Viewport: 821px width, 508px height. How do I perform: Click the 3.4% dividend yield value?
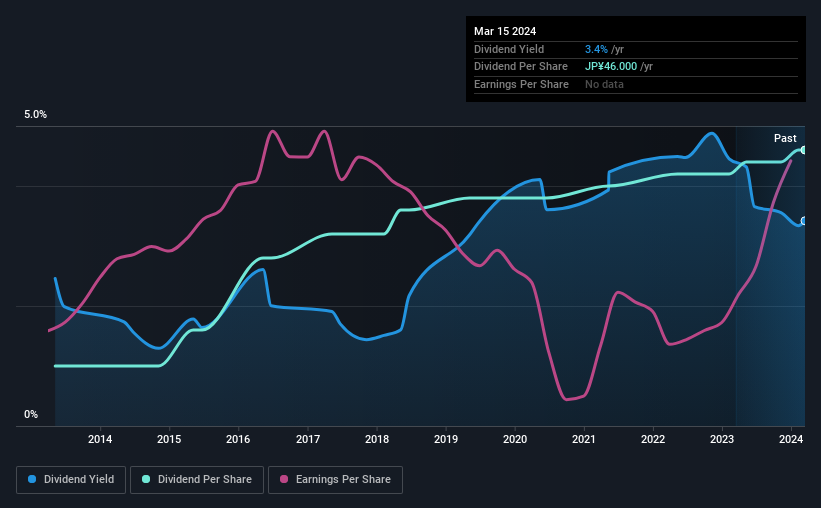(596, 49)
